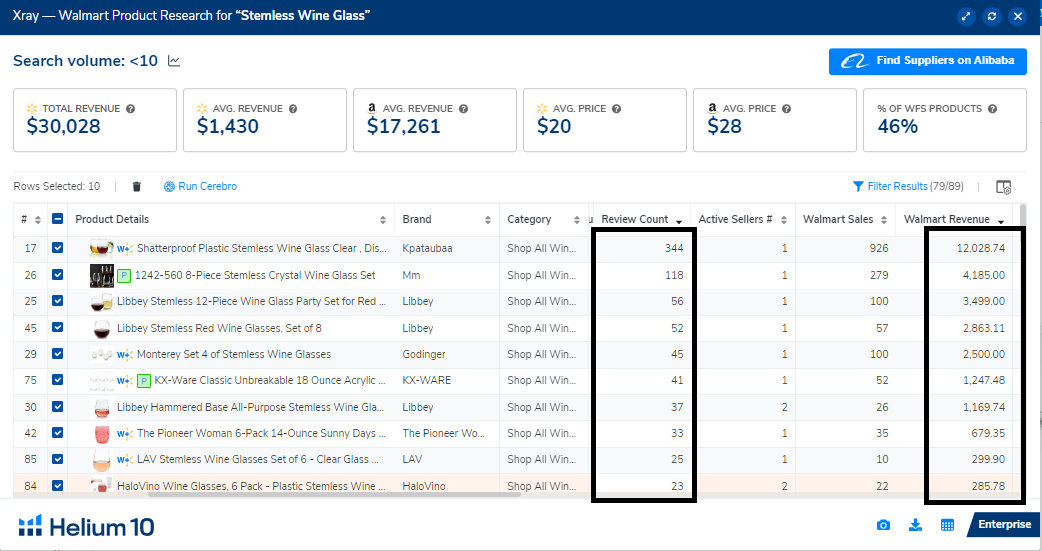Click Review Count value 344

point(674,249)
